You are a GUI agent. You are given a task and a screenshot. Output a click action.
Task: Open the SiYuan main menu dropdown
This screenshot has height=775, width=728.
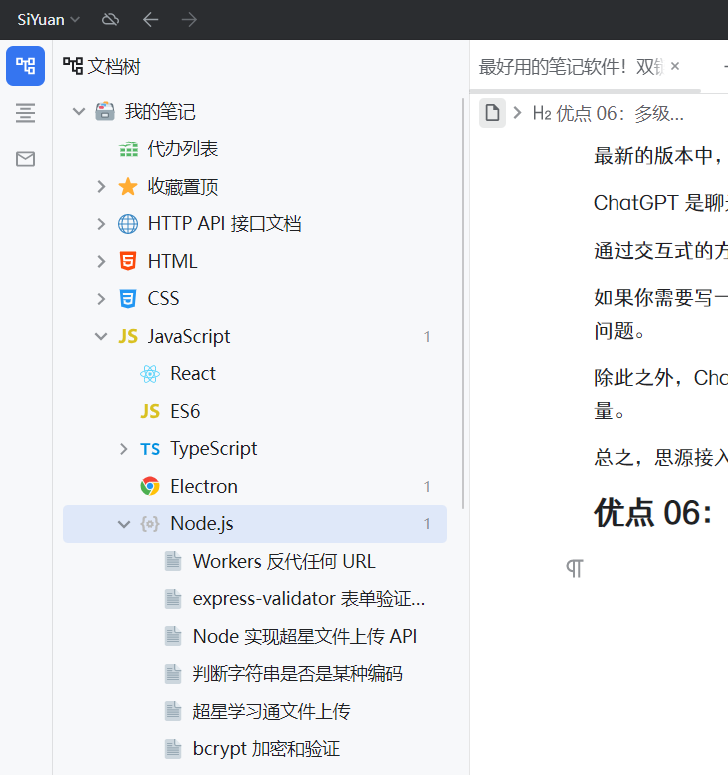coord(48,20)
